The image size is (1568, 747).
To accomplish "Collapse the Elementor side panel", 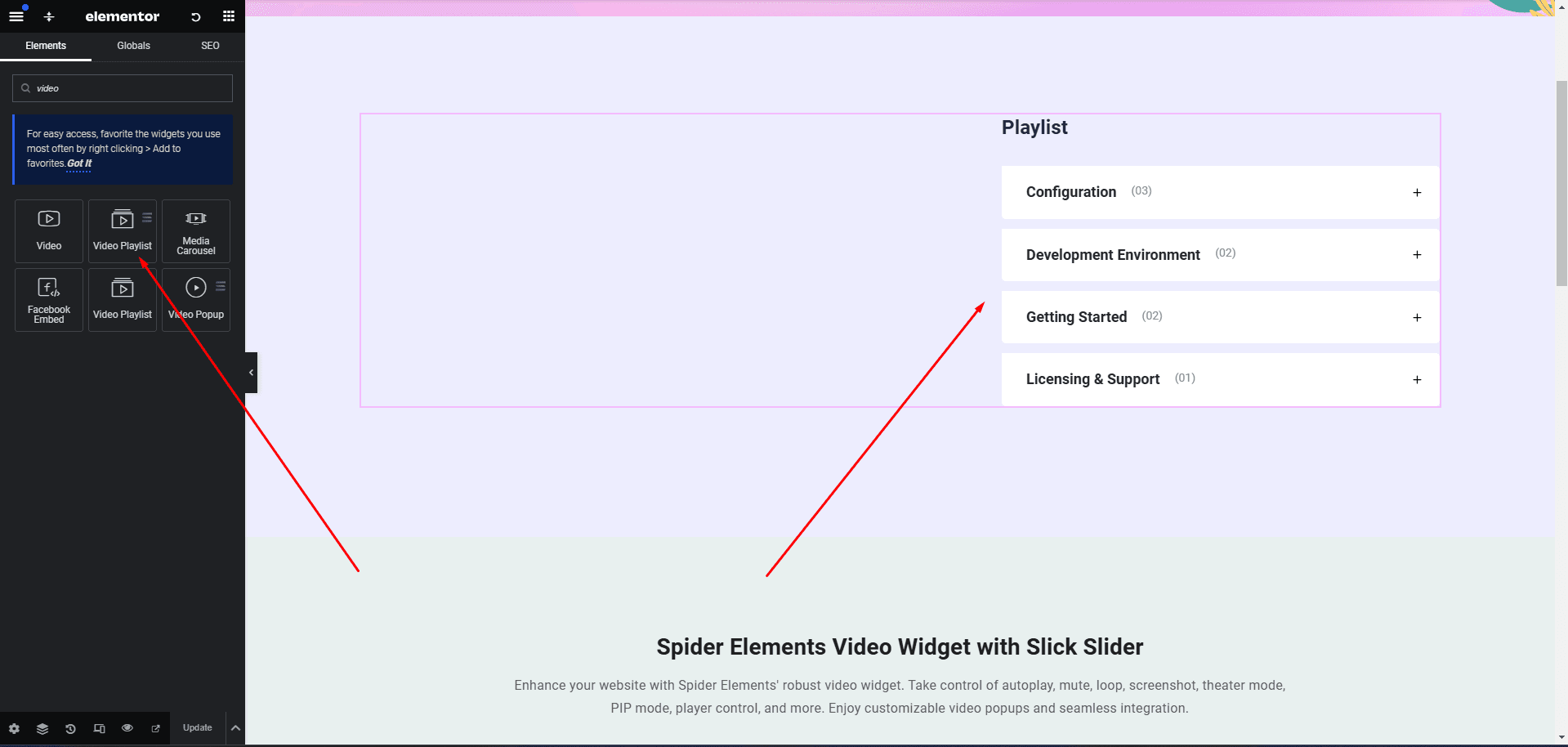I will 251,373.
